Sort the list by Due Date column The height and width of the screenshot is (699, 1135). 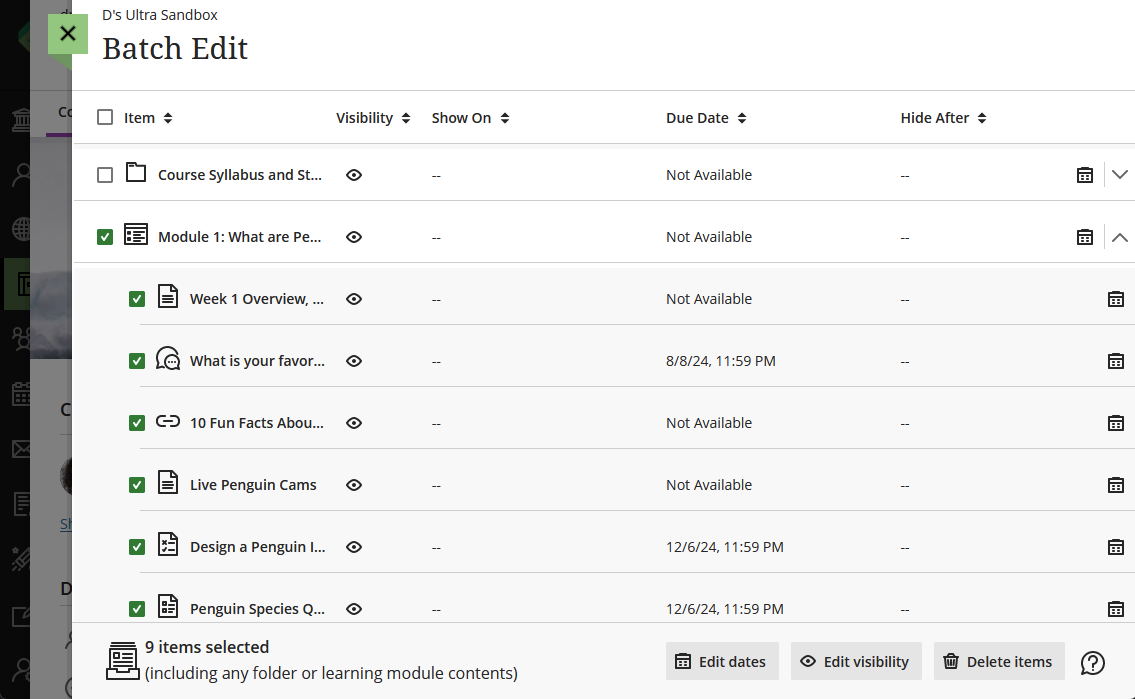click(x=706, y=118)
